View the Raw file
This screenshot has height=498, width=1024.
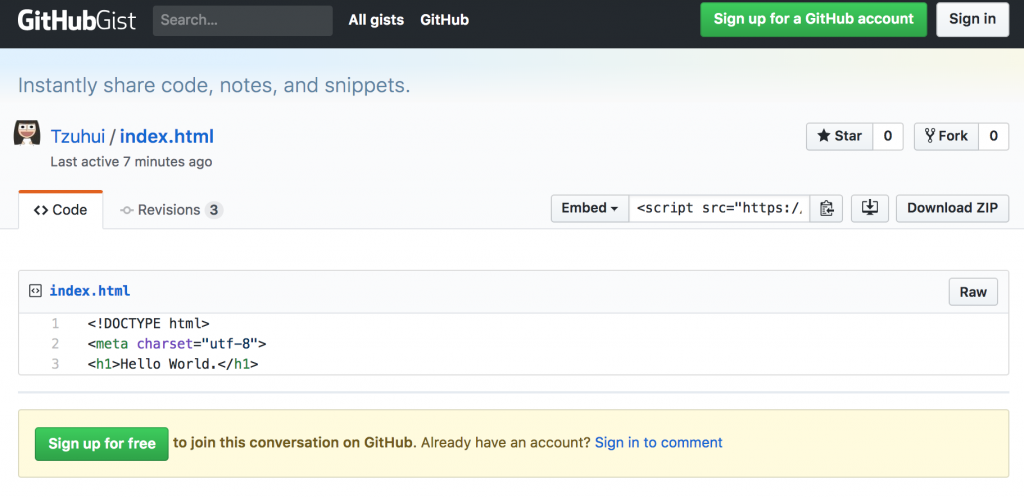point(972,292)
